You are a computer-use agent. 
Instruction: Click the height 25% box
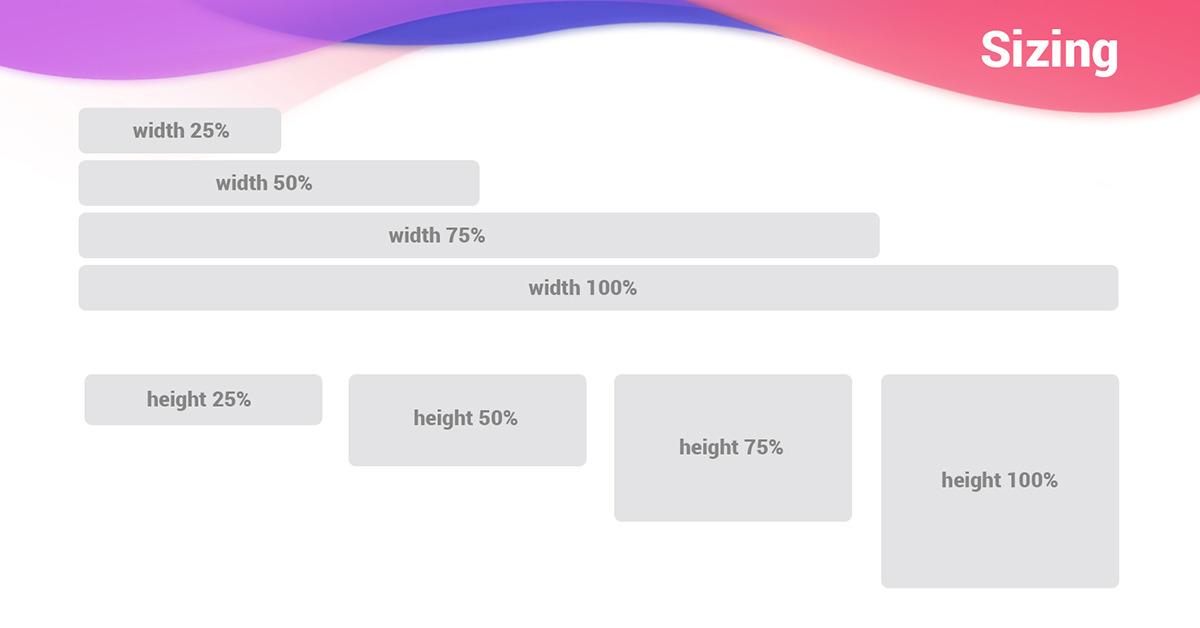tap(203, 400)
